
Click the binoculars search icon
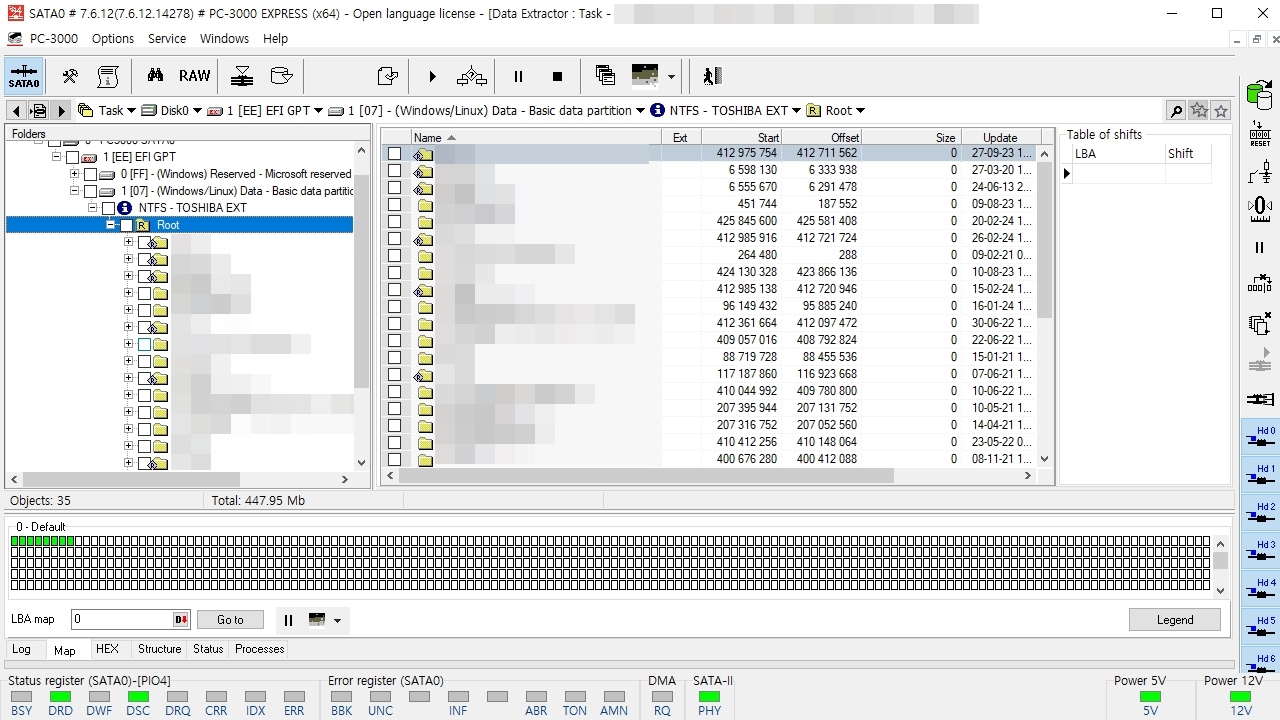[x=155, y=76]
